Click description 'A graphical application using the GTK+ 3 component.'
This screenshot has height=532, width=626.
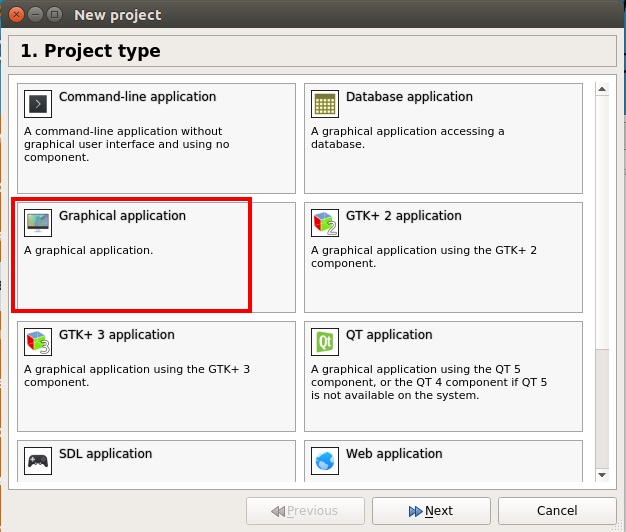[137, 376]
